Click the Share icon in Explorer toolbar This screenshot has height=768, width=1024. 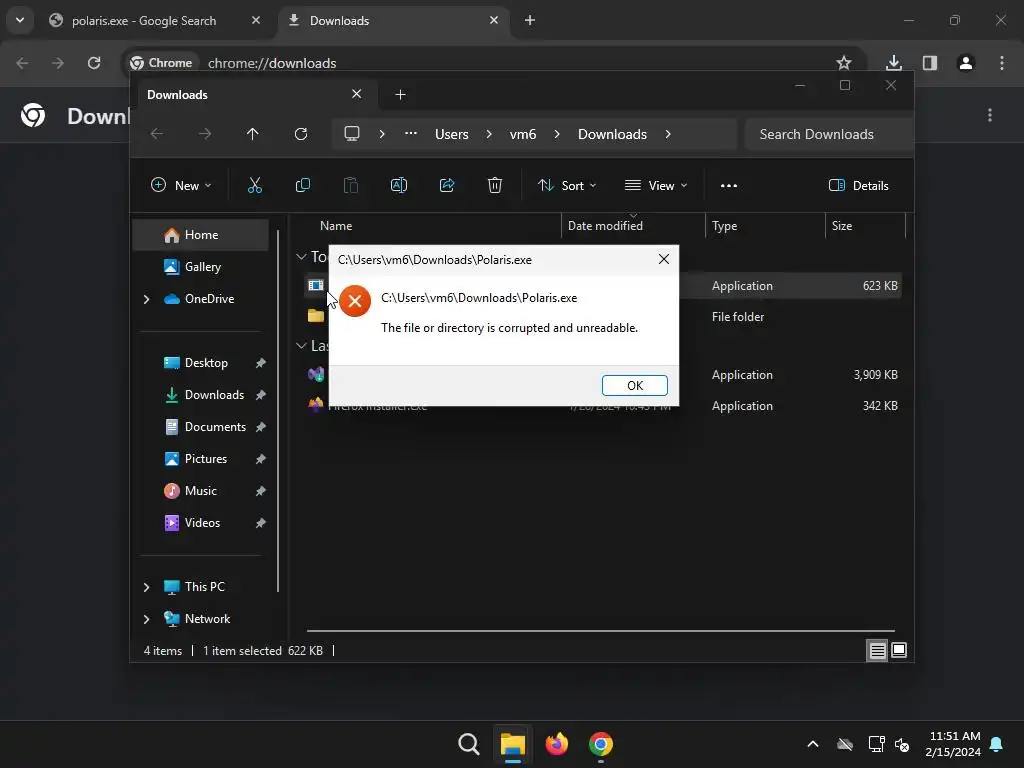(x=447, y=185)
